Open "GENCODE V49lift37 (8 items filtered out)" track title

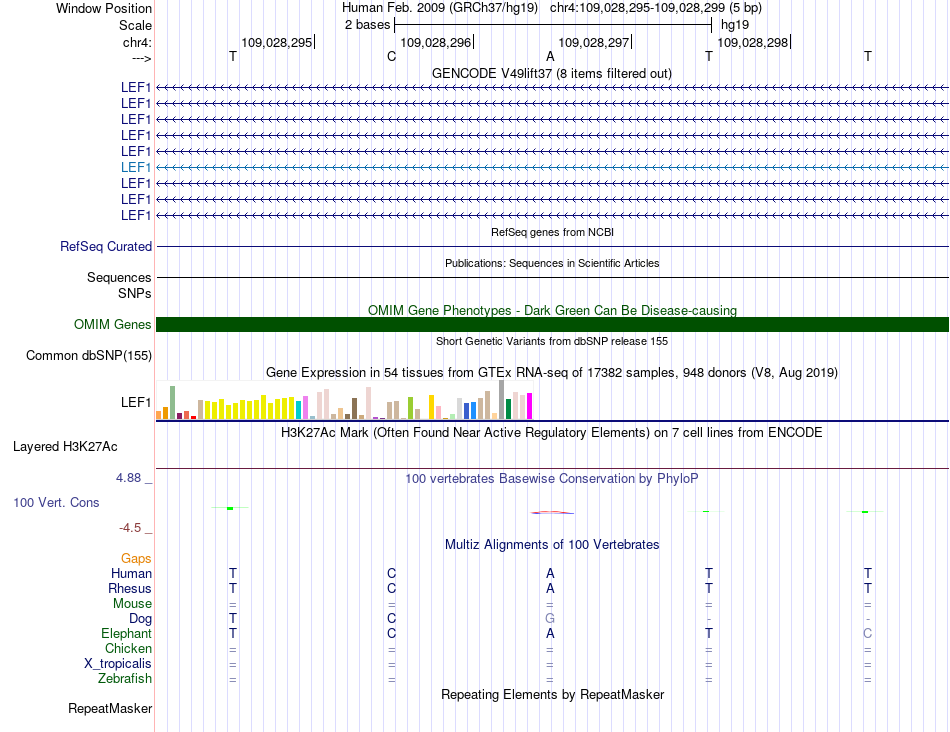(551, 73)
